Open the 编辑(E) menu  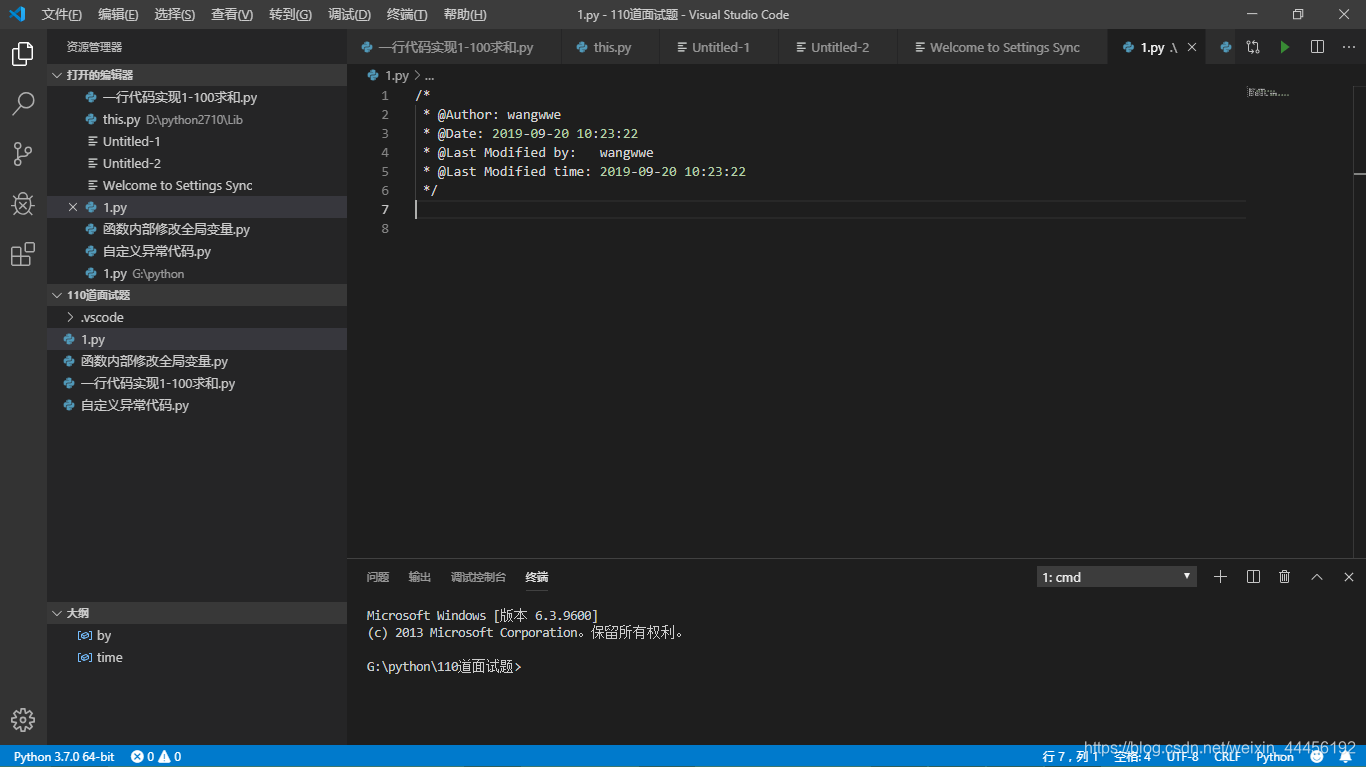(118, 14)
